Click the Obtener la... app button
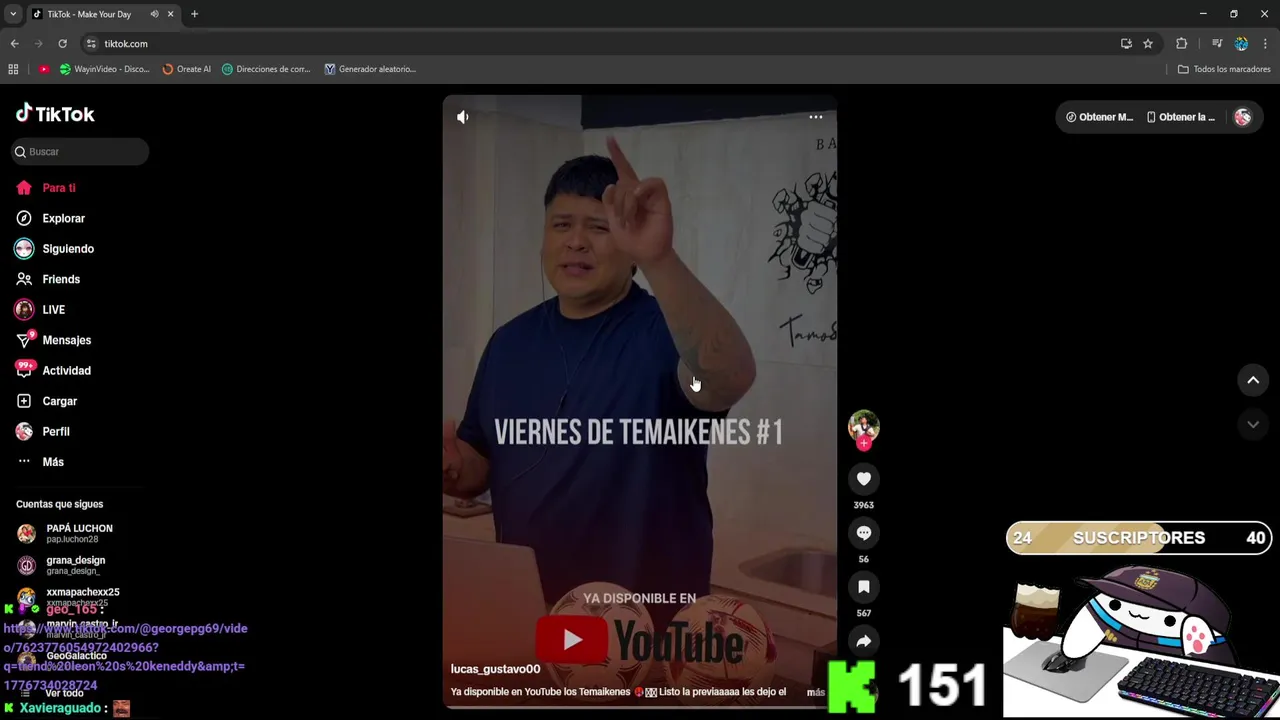Viewport: 1280px width, 720px height. 1181,117
